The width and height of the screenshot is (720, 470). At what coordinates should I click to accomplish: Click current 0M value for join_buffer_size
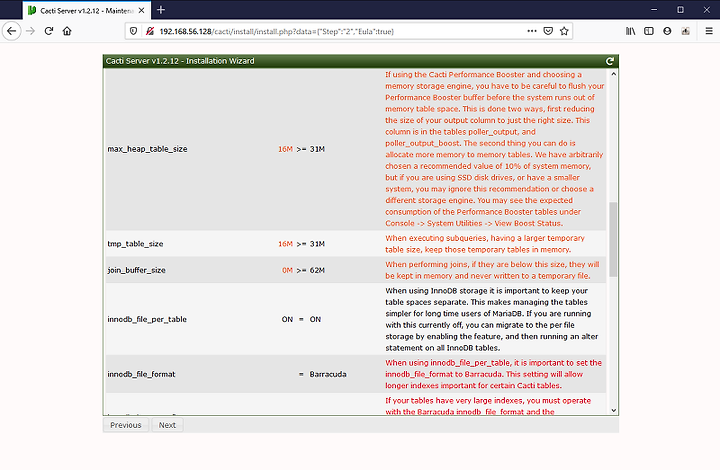click(287, 270)
